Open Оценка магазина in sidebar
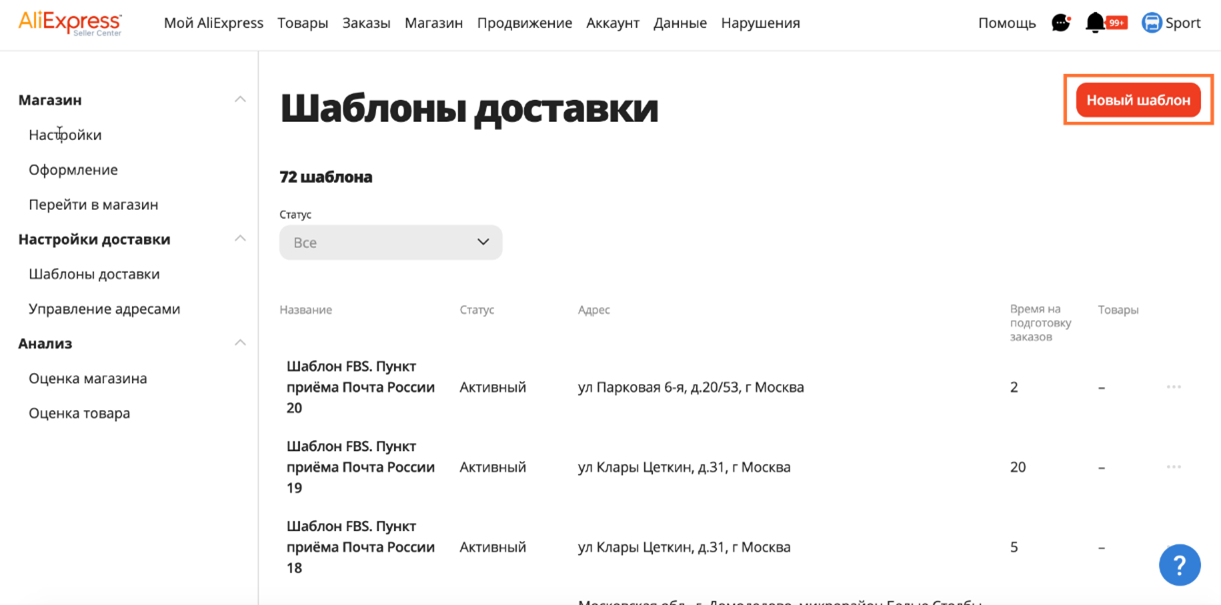1221x605 pixels. 88,378
